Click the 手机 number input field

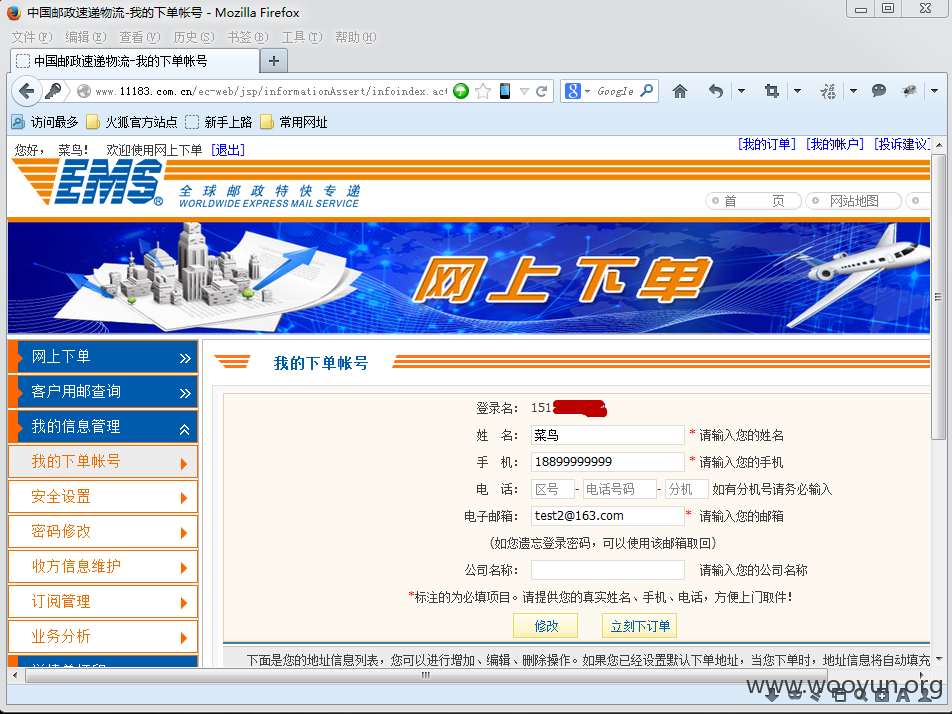(x=608, y=462)
